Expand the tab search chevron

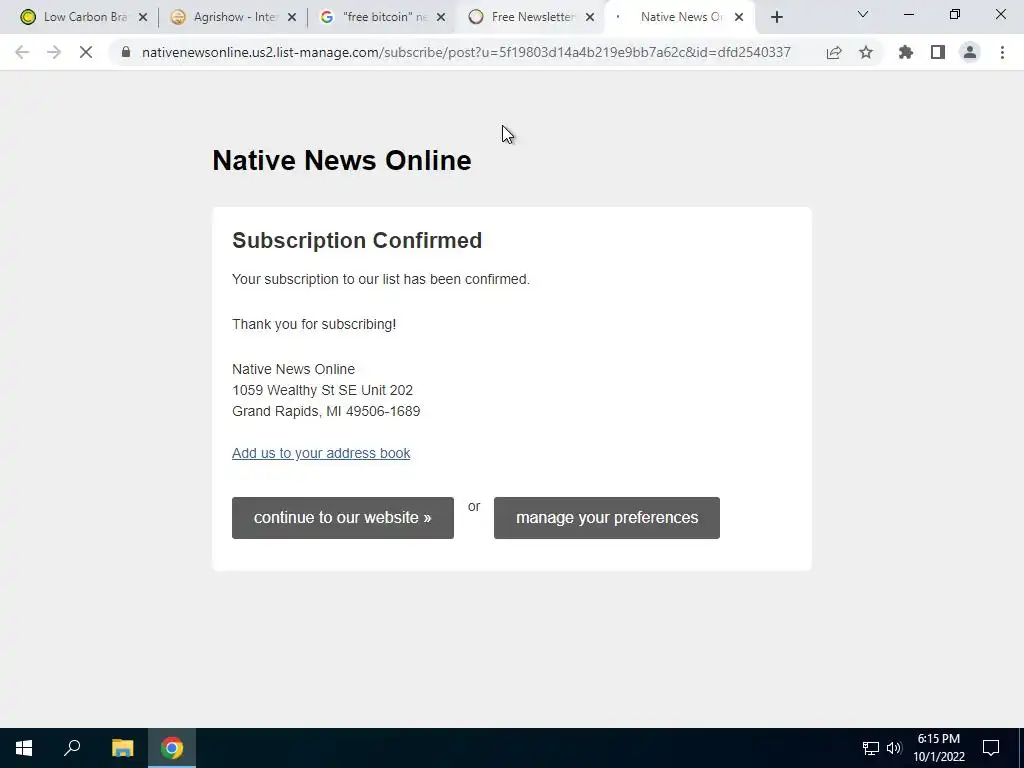(863, 14)
